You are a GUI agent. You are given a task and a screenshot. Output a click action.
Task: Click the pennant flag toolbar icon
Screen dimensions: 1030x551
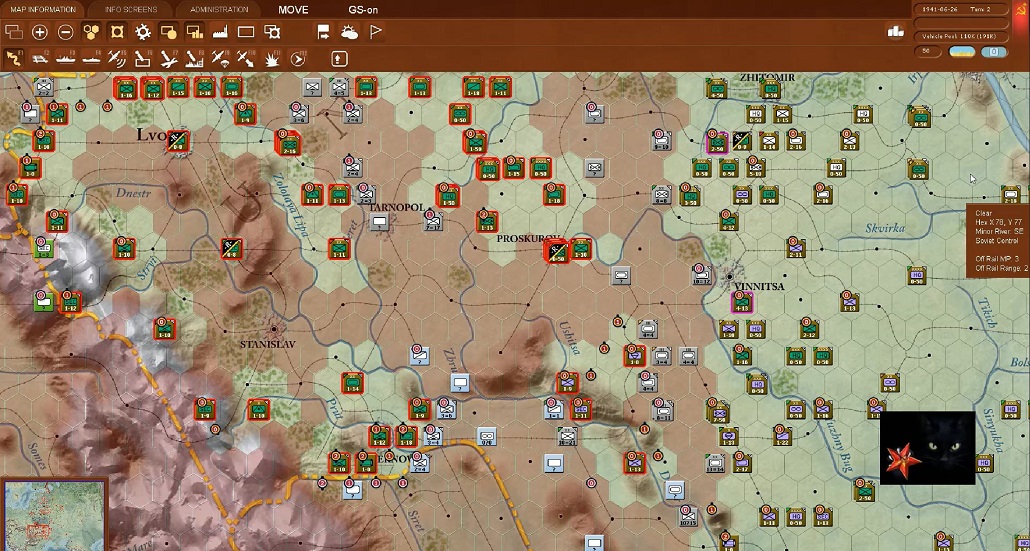tap(375, 32)
